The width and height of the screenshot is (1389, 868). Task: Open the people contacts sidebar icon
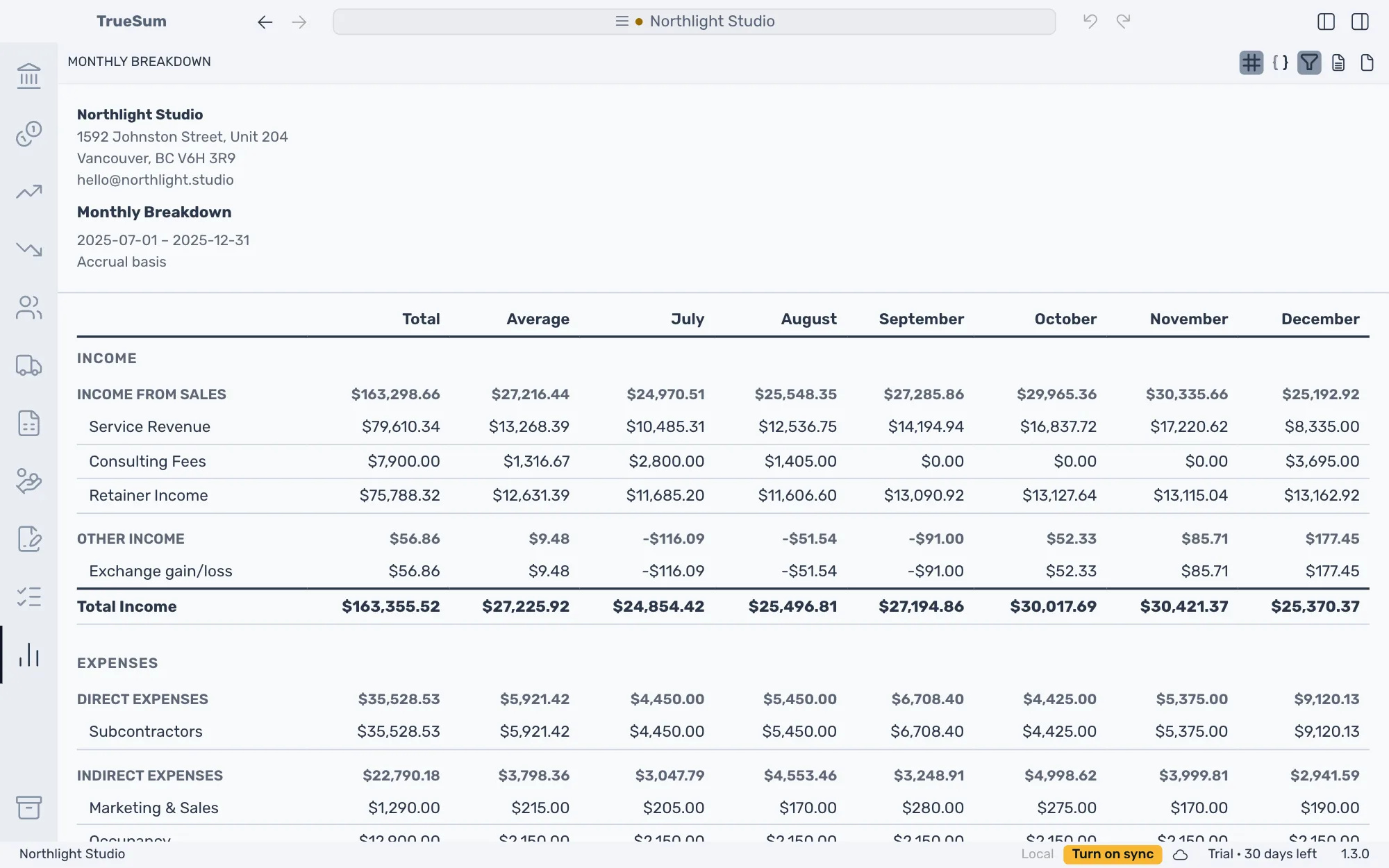click(x=28, y=308)
